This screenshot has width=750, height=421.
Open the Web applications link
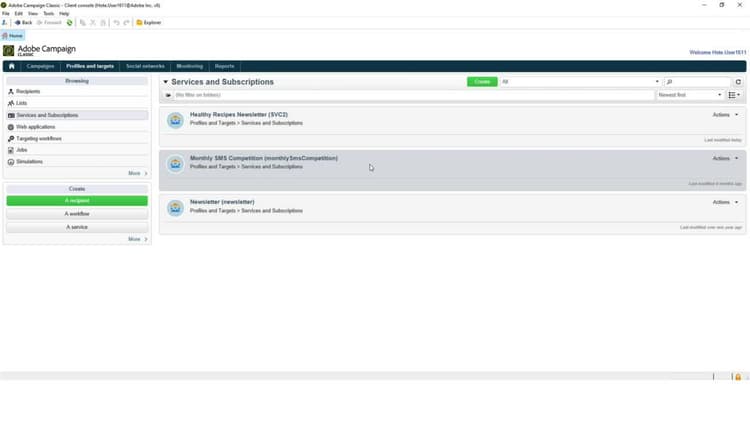click(x=36, y=127)
